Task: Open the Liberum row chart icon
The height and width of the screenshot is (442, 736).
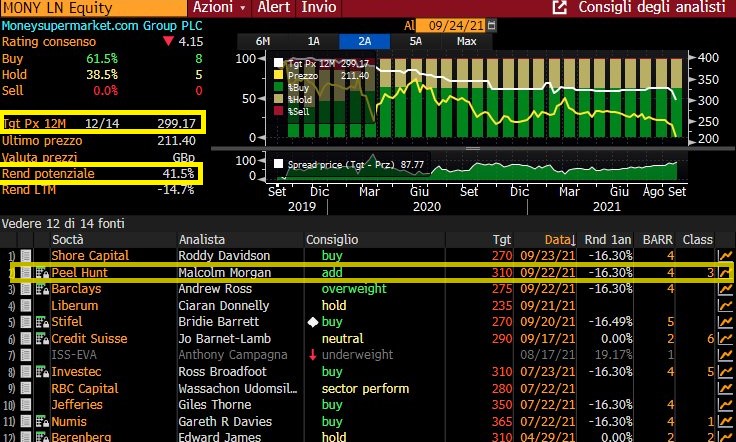Action: click(725, 305)
